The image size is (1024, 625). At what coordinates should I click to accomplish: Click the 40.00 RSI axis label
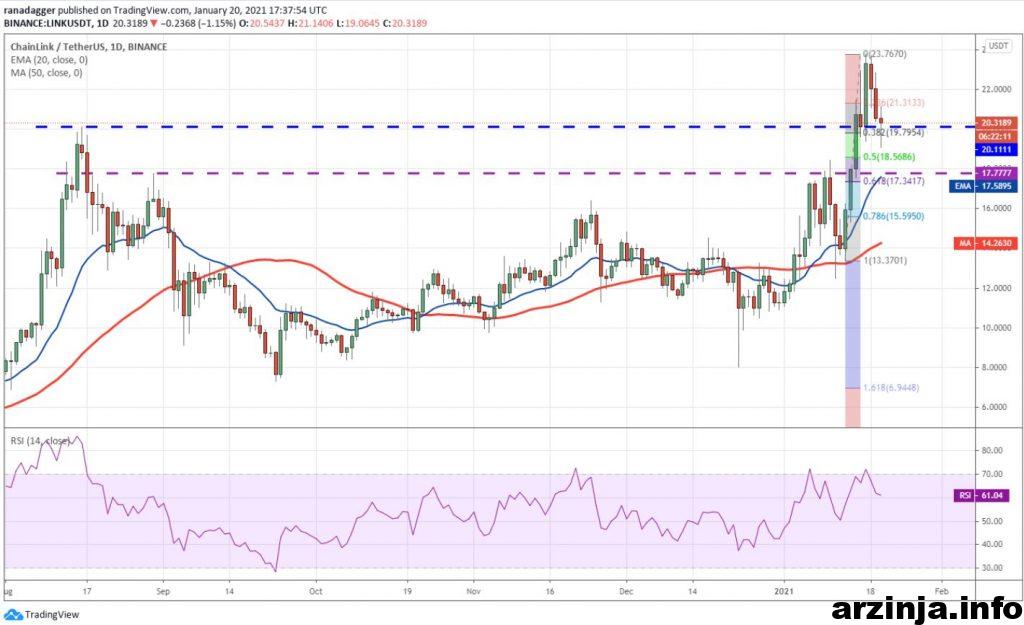pyautogui.click(x=991, y=545)
